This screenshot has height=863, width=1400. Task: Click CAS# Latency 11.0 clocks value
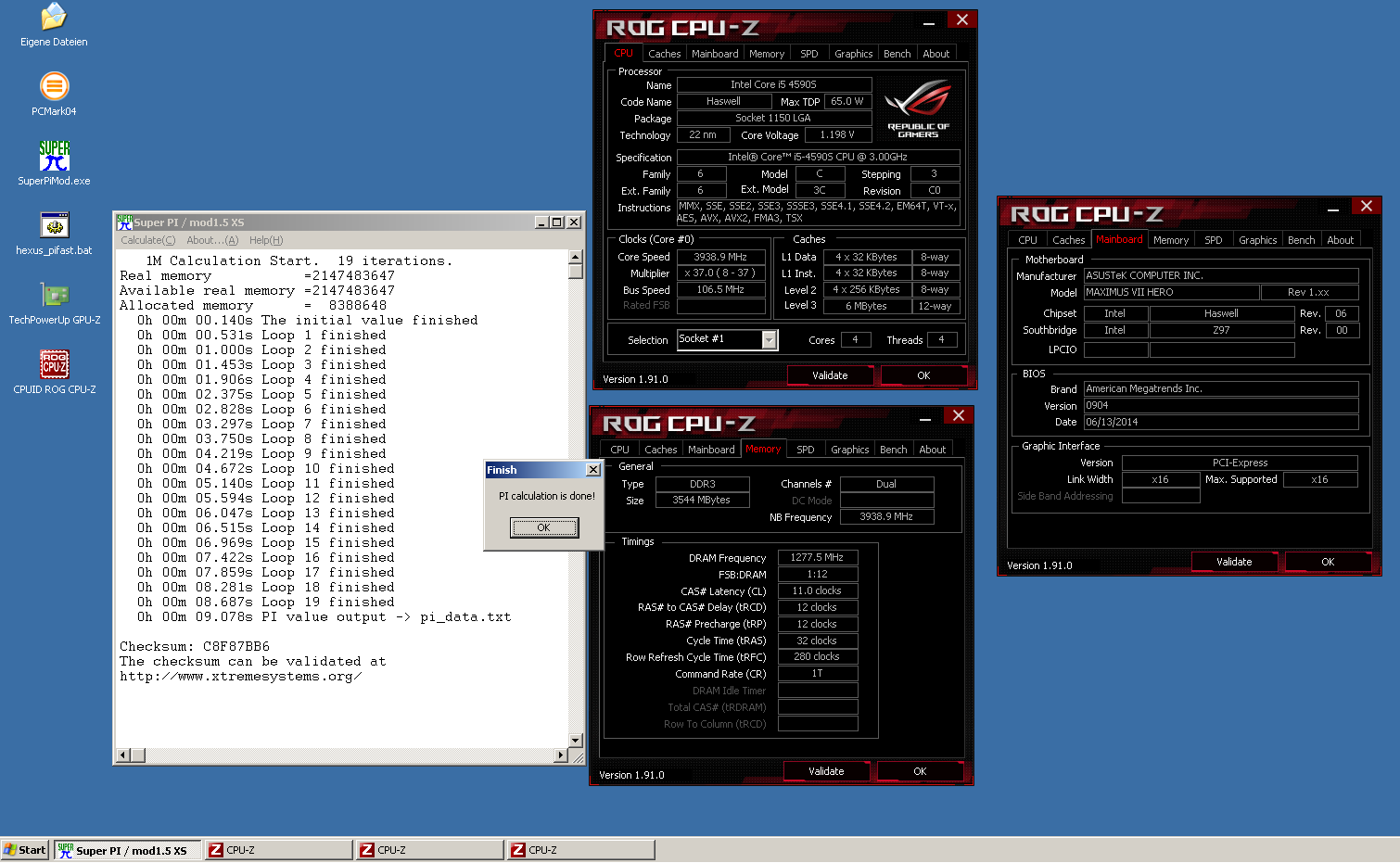click(x=817, y=590)
